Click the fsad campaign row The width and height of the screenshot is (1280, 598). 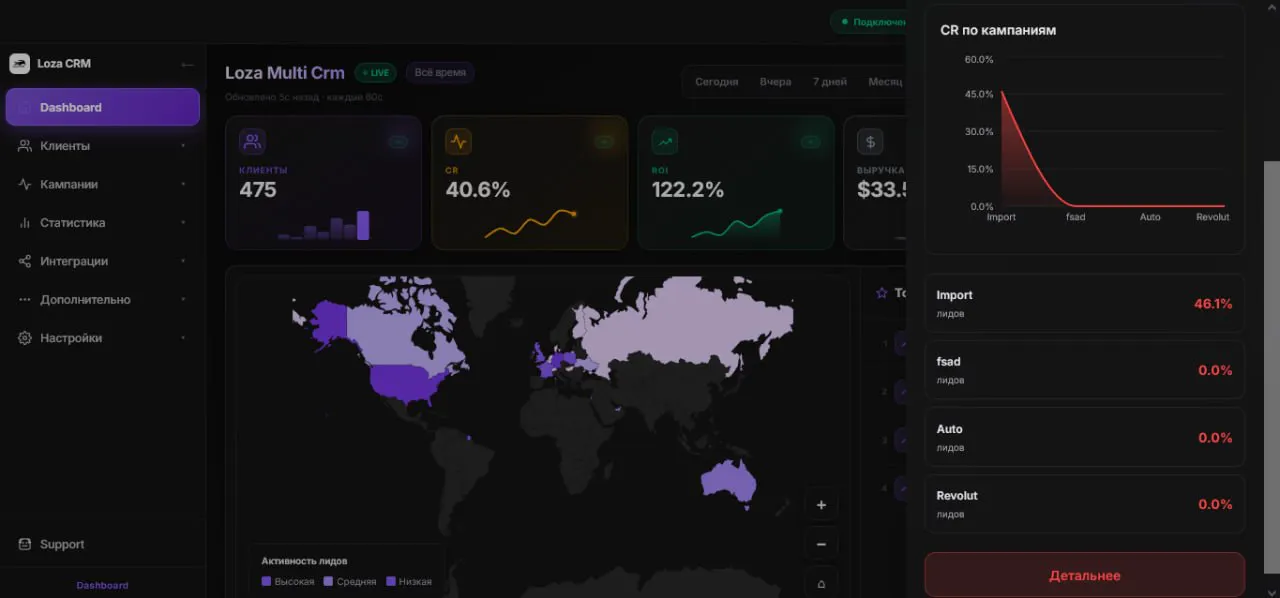coord(1084,370)
